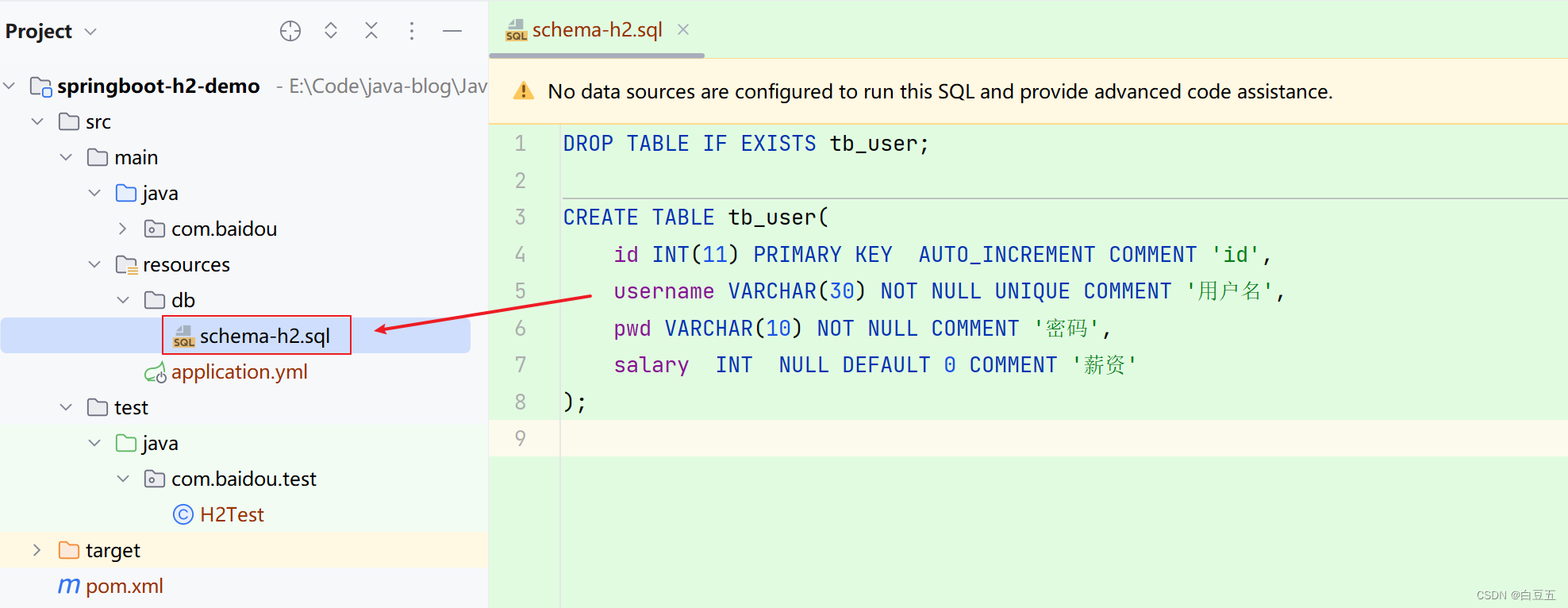Click the Select Opened File locate icon

coord(290,31)
